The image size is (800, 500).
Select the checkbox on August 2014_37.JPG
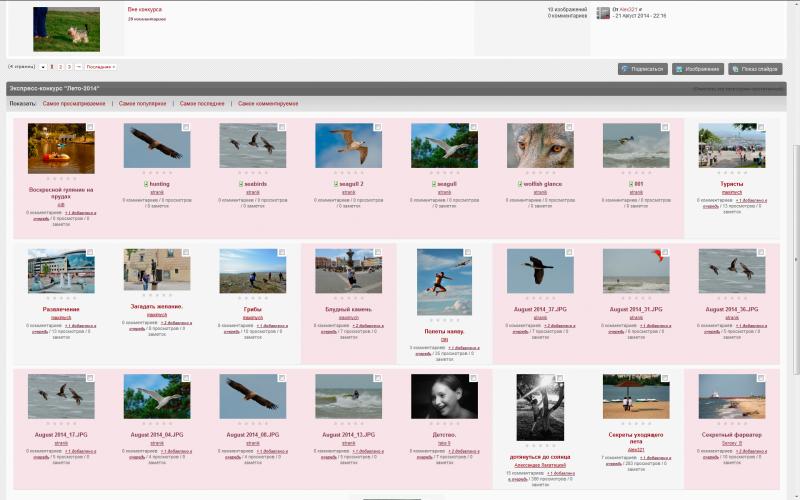point(569,252)
